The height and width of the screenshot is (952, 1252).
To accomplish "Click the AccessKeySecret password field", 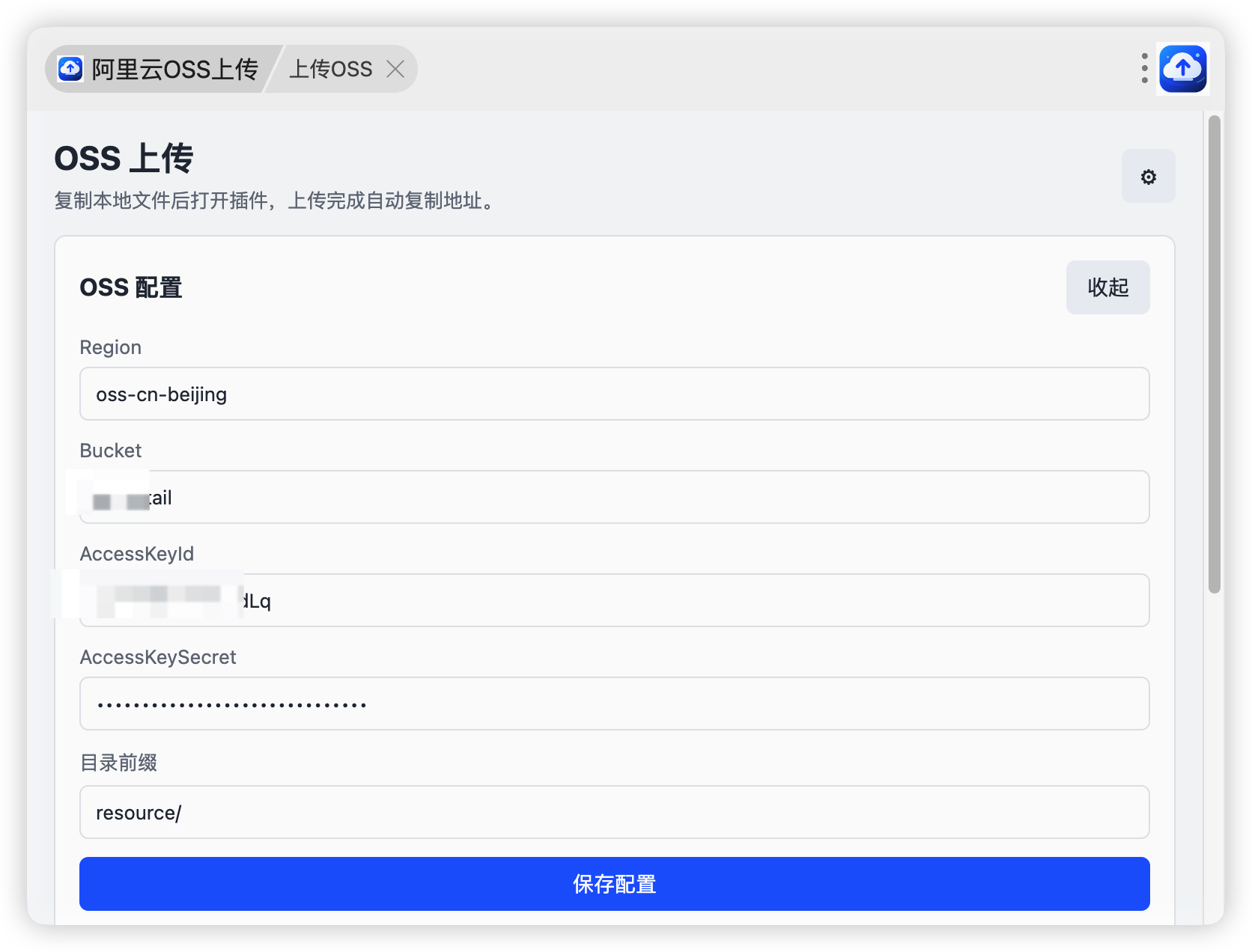I will point(614,704).
